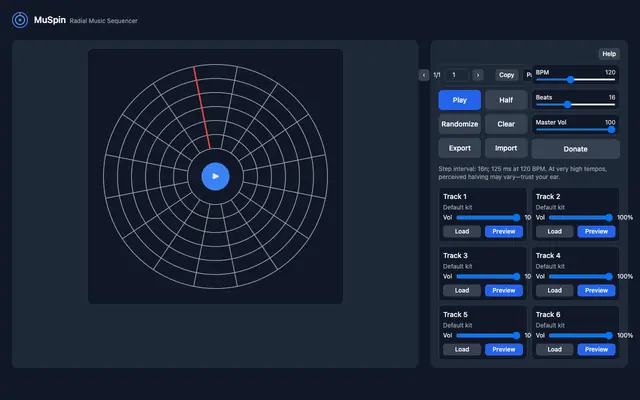The width and height of the screenshot is (640, 400).
Task: Preview Track 5 sound
Action: click(504, 349)
